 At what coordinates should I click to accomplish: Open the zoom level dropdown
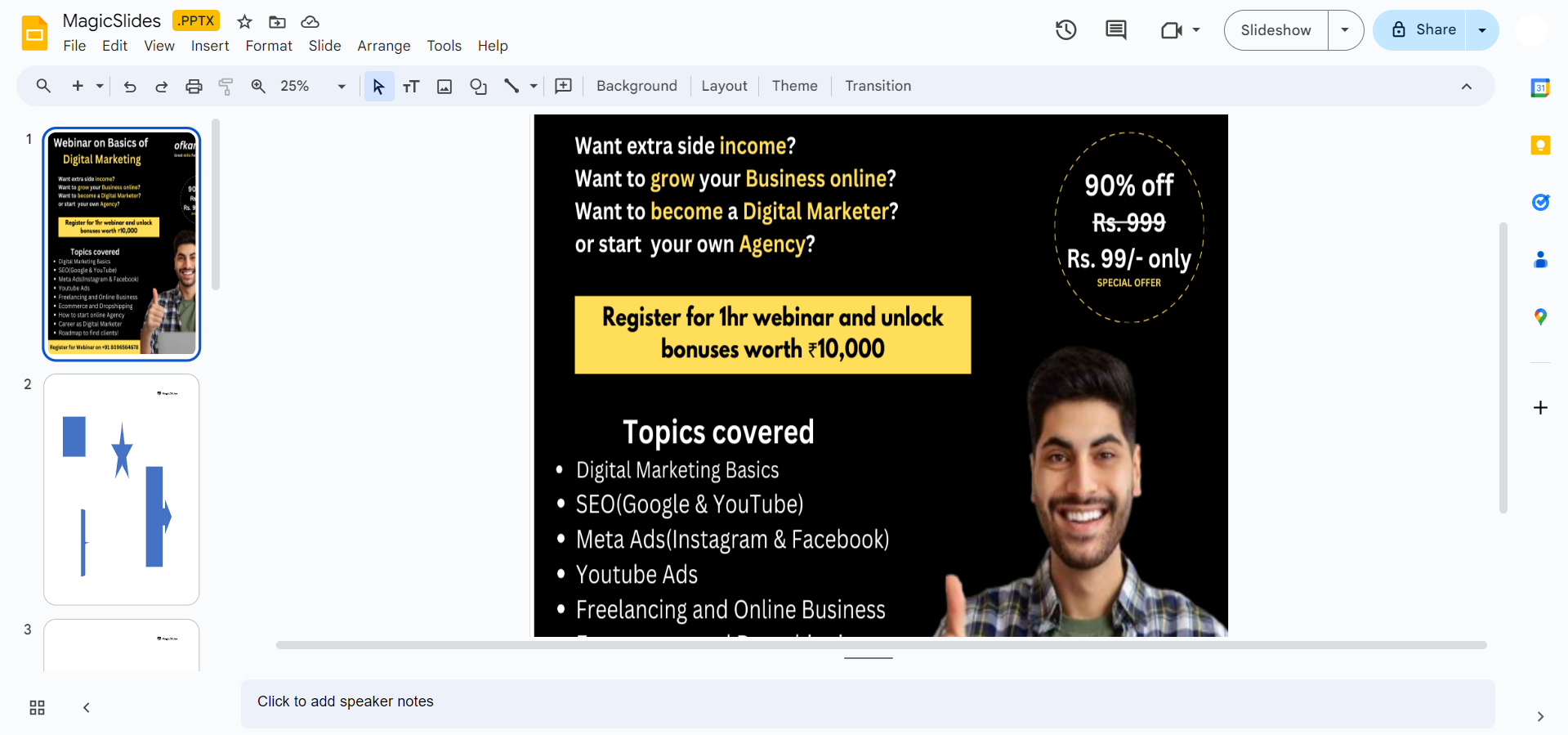coord(341,87)
